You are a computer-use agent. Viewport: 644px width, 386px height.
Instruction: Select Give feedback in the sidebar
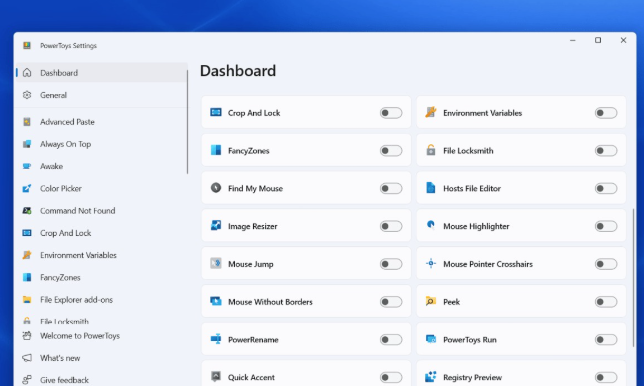pyautogui.click(x=101, y=379)
